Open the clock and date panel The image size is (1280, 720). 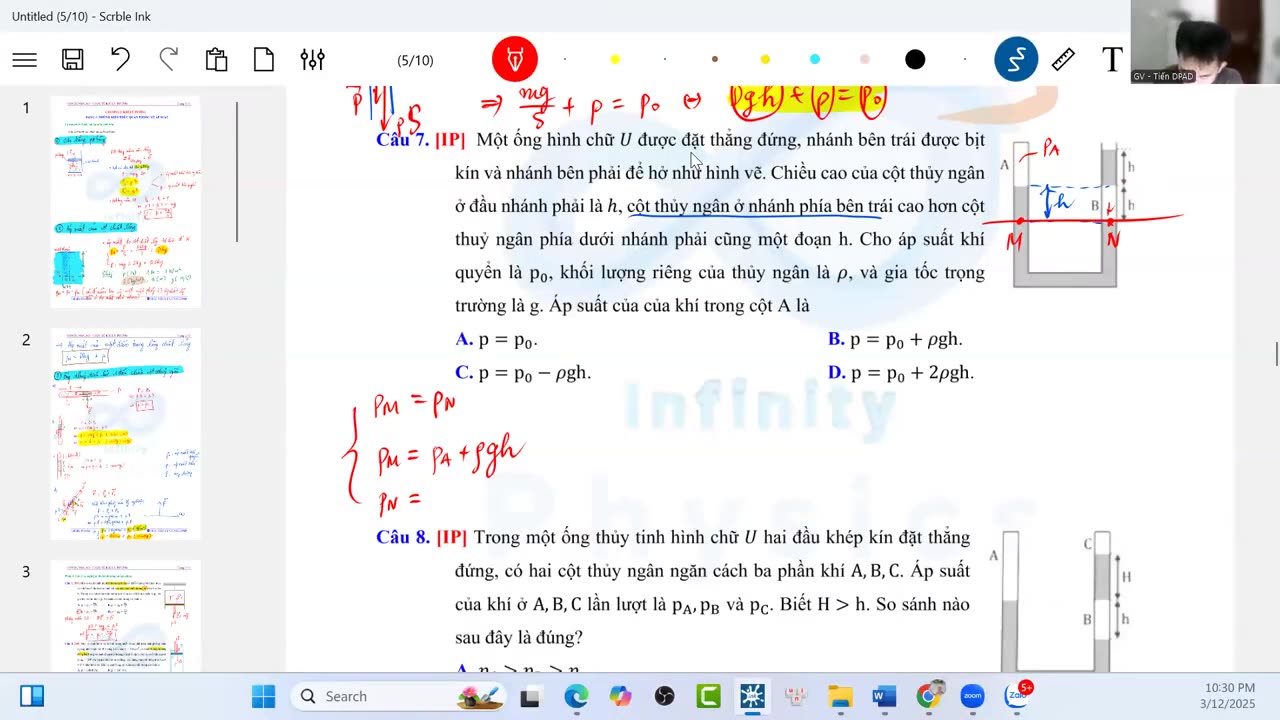point(1229,696)
